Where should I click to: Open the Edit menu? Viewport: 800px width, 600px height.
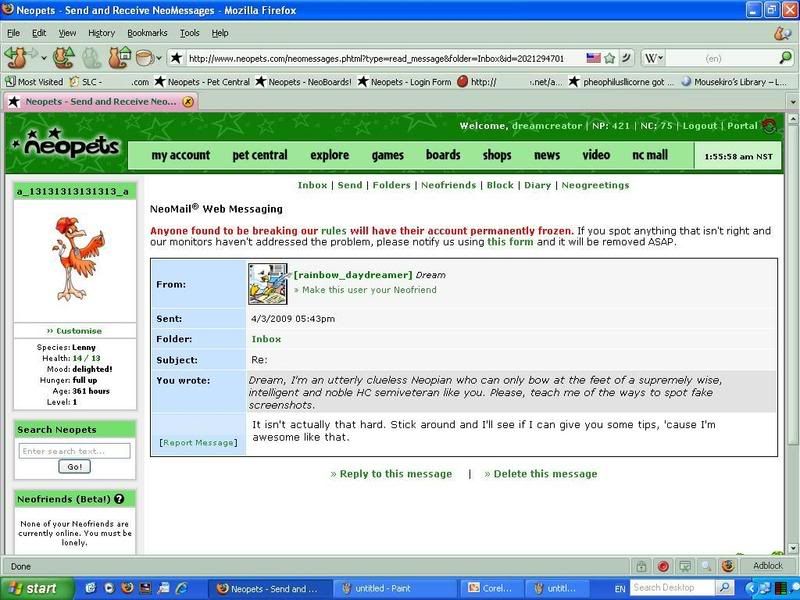pyautogui.click(x=39, y=33)
